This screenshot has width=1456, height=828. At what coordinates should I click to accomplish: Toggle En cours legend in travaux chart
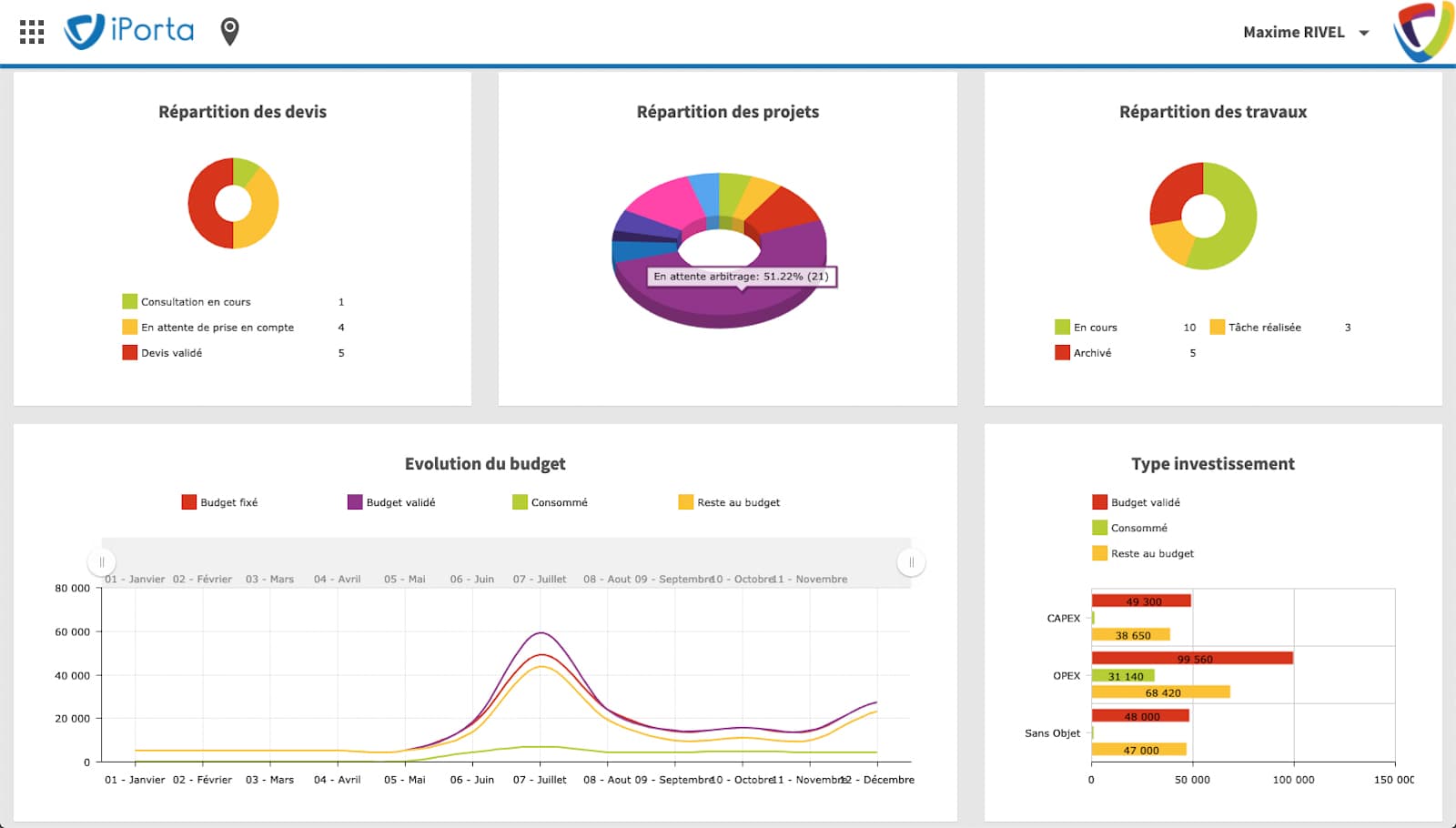tap(1087, 327)
